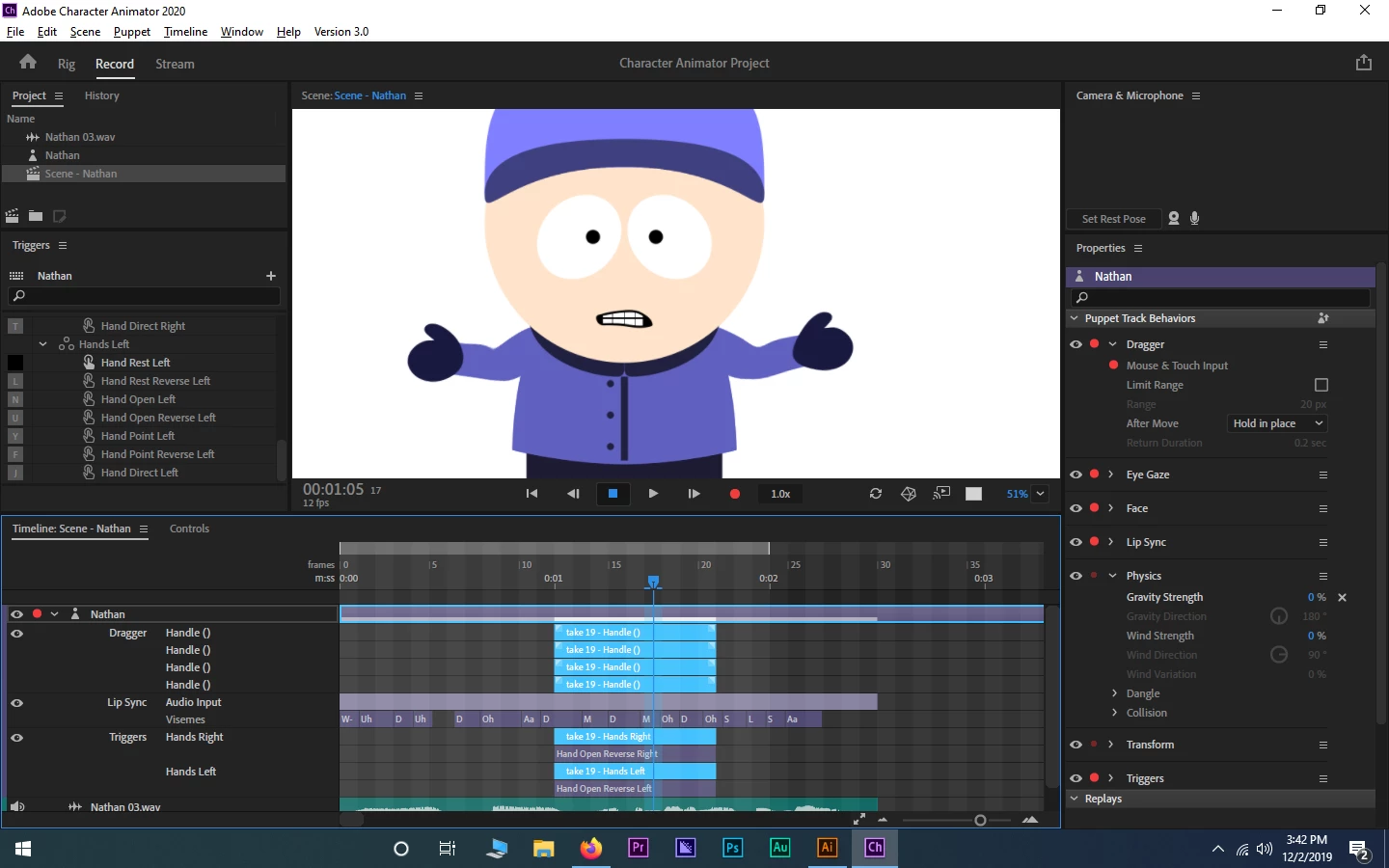Click the new folder icon in Project panel
Screen dimensions: 1389x868
tap(36, 216)
